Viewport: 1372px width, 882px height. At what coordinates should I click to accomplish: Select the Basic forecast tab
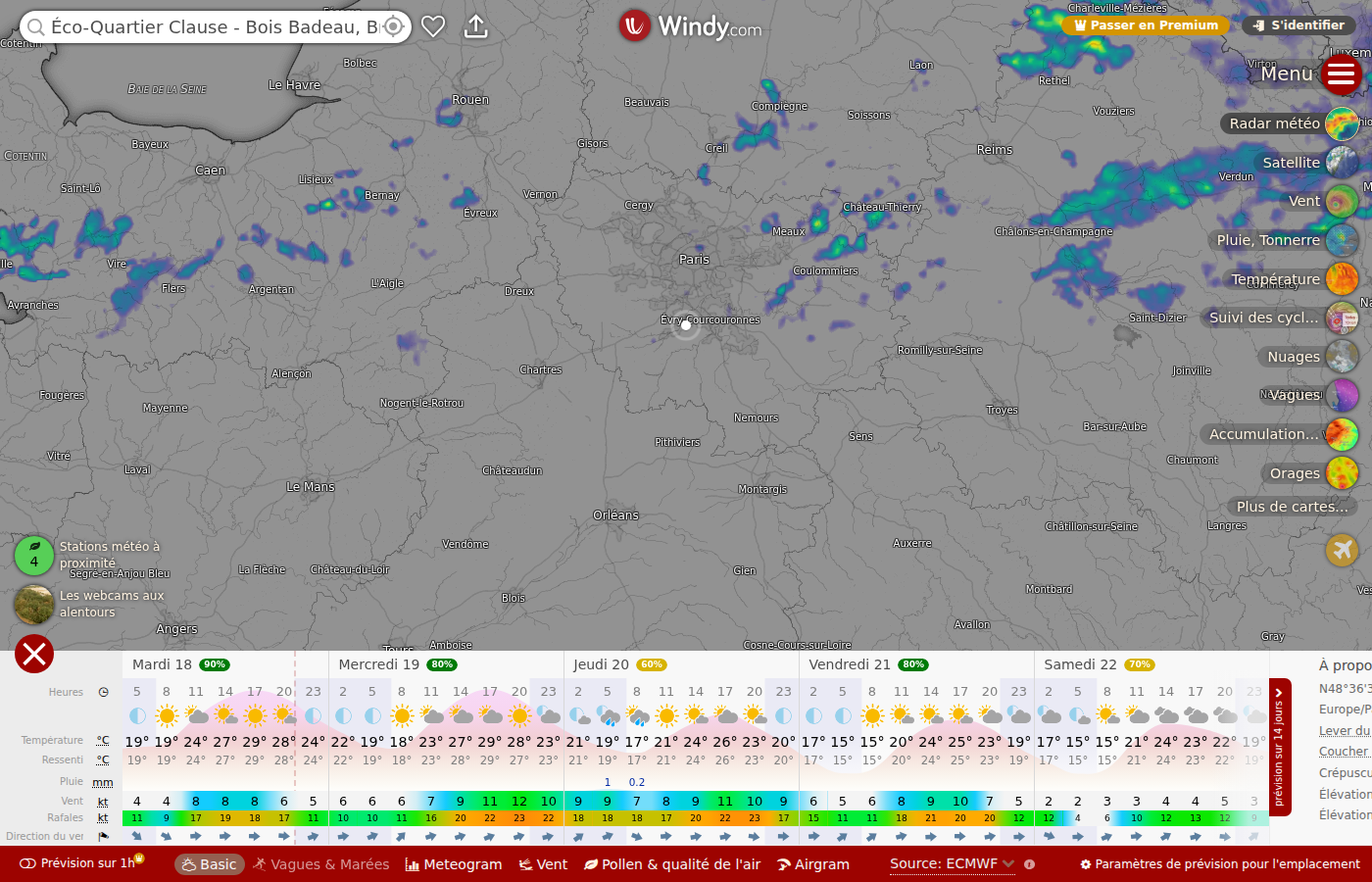210,864
